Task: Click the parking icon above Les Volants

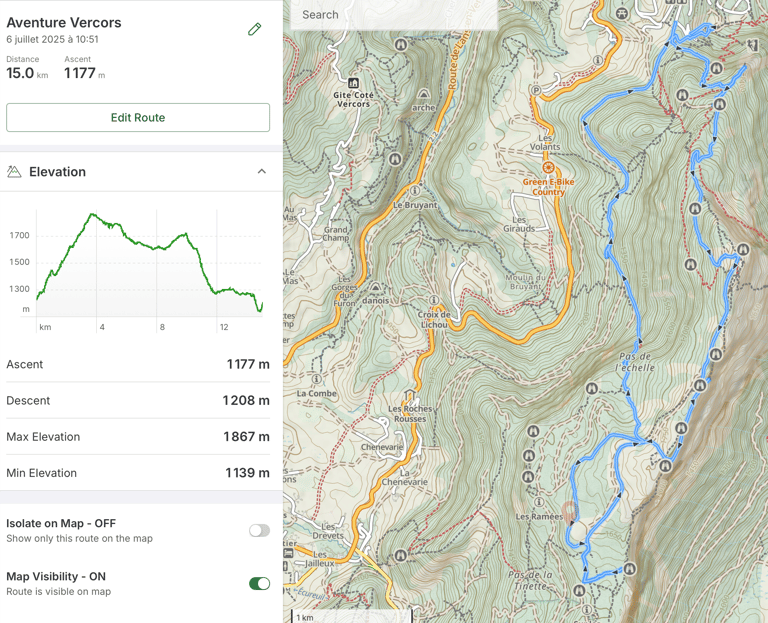Action: (x=536, y=91)
